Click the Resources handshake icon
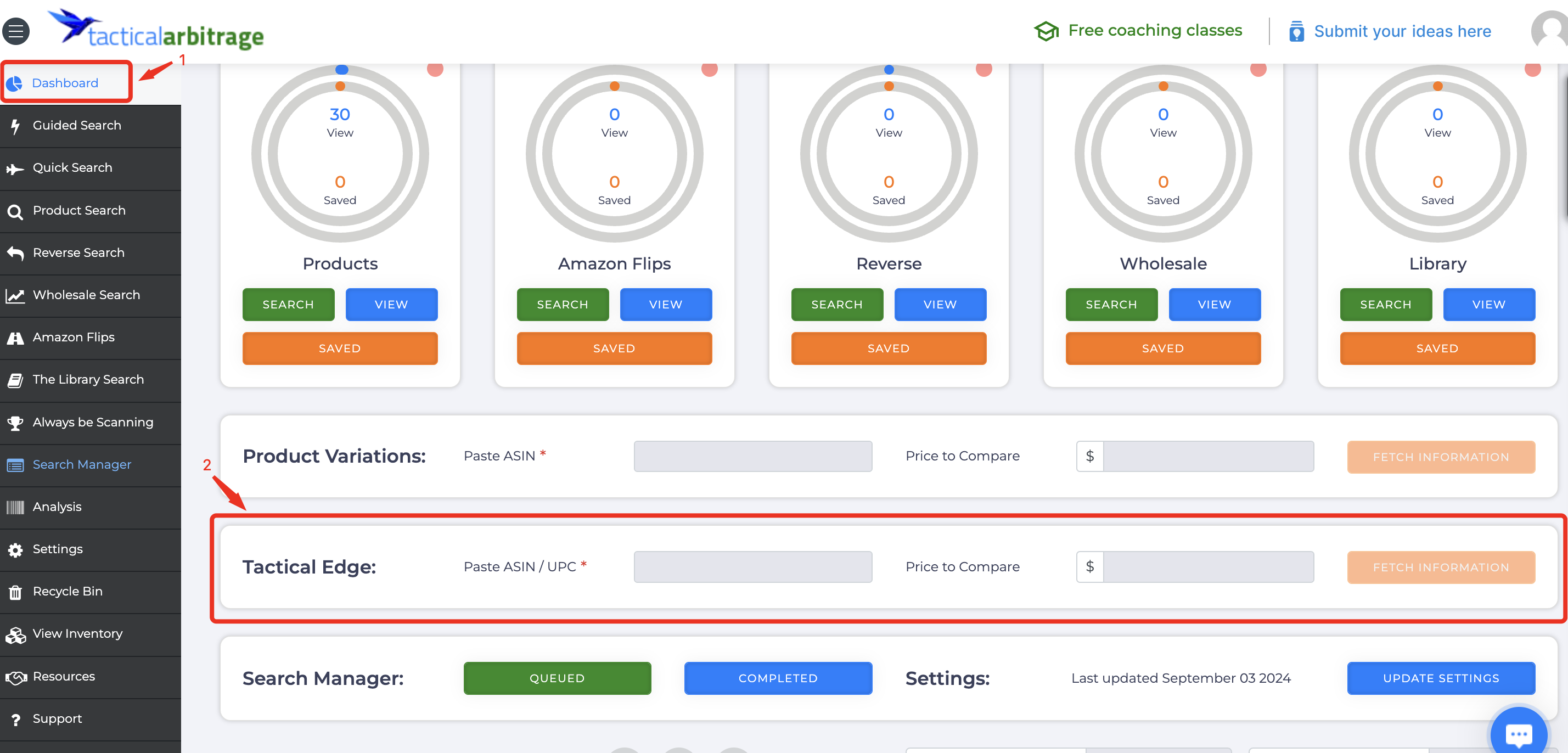The image size is (1568, 753). coord(16,677)
